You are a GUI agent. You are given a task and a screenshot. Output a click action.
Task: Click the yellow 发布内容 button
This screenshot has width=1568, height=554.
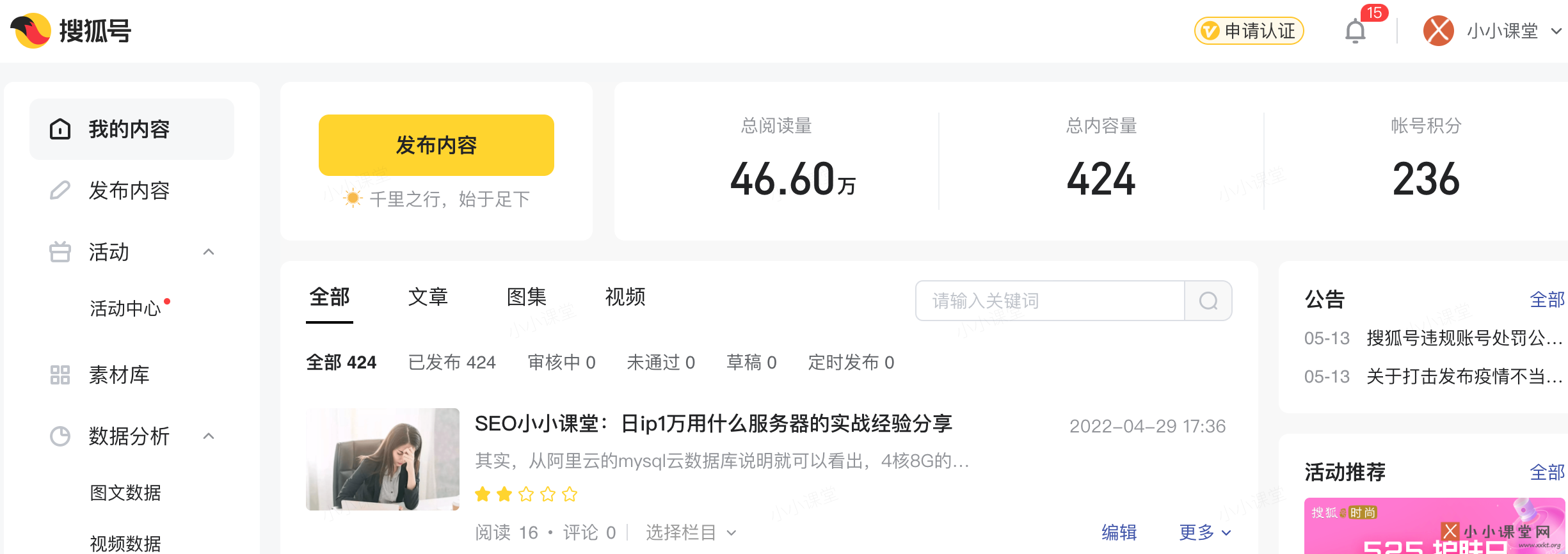[x=436, y=145]
